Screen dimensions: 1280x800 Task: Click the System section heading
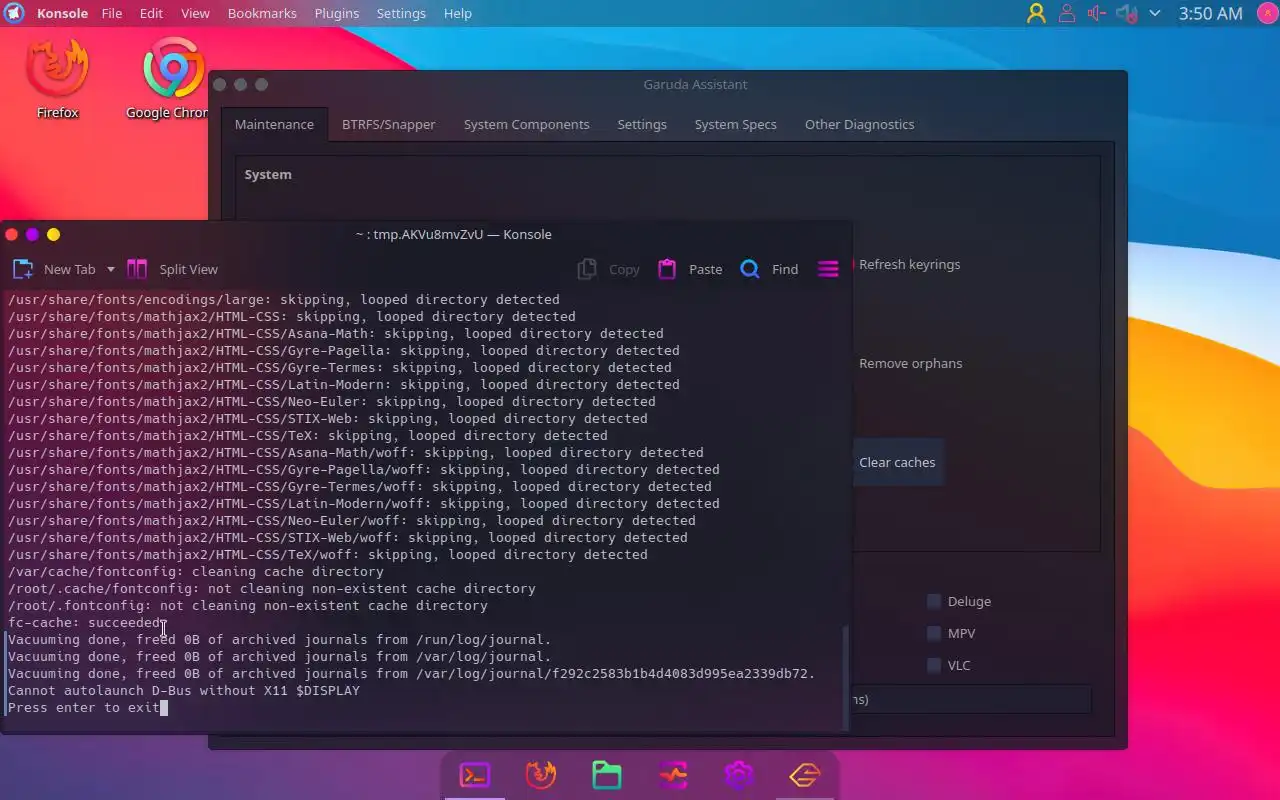268,174
